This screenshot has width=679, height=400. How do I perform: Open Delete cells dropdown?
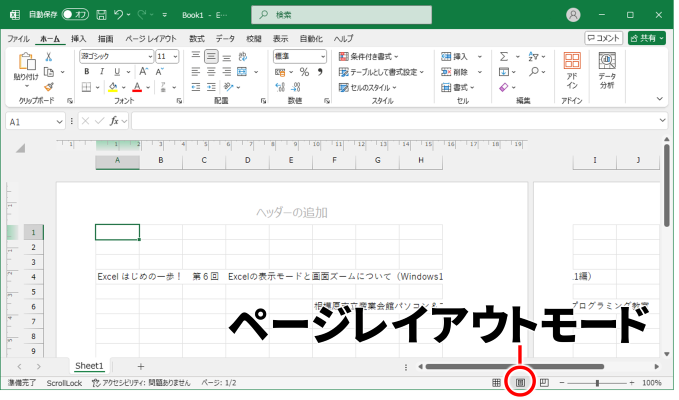click(480, 72)
